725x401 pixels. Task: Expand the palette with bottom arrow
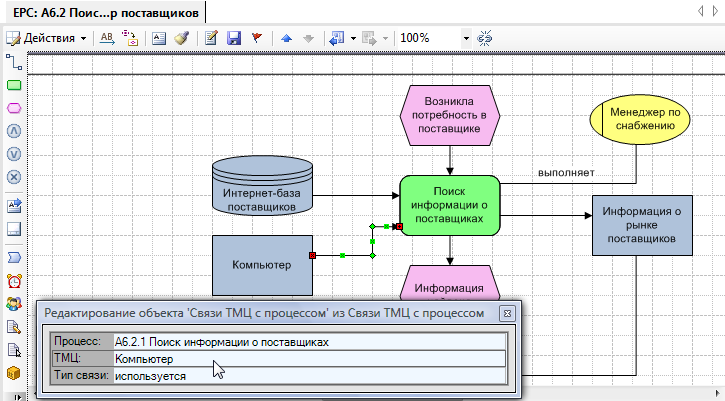(x=18, y=397)
